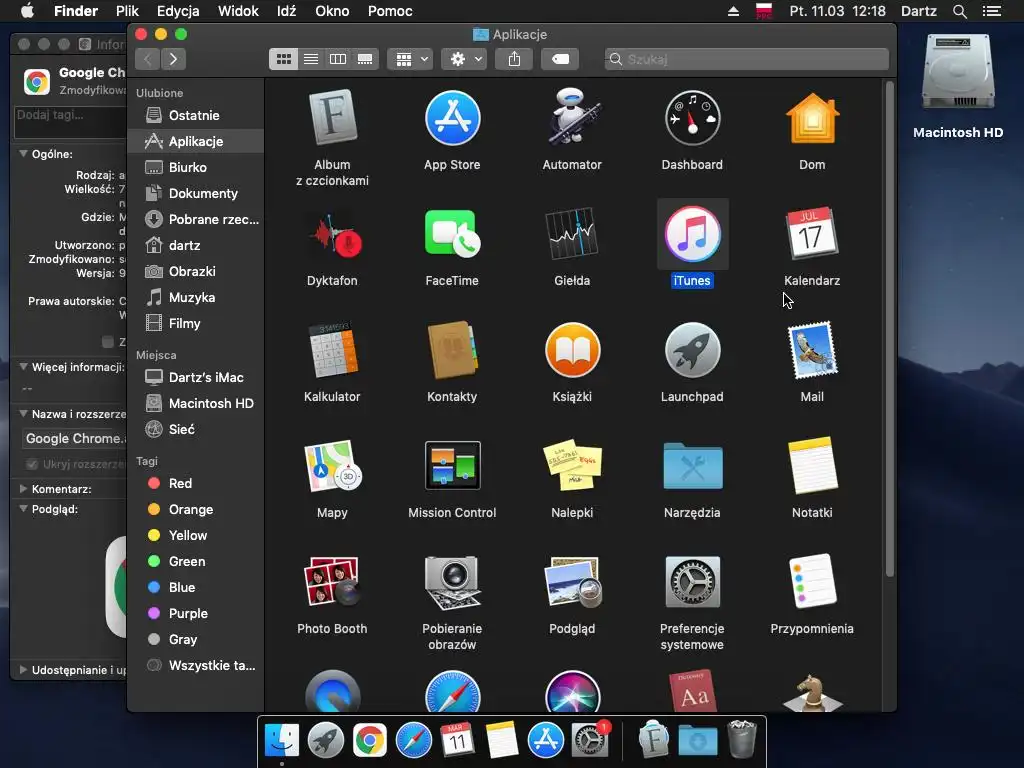The width and height of the screenshot is (1024, 768).
Task: Select the Giełda stocks app icon
Action: (x=572, y=234)
